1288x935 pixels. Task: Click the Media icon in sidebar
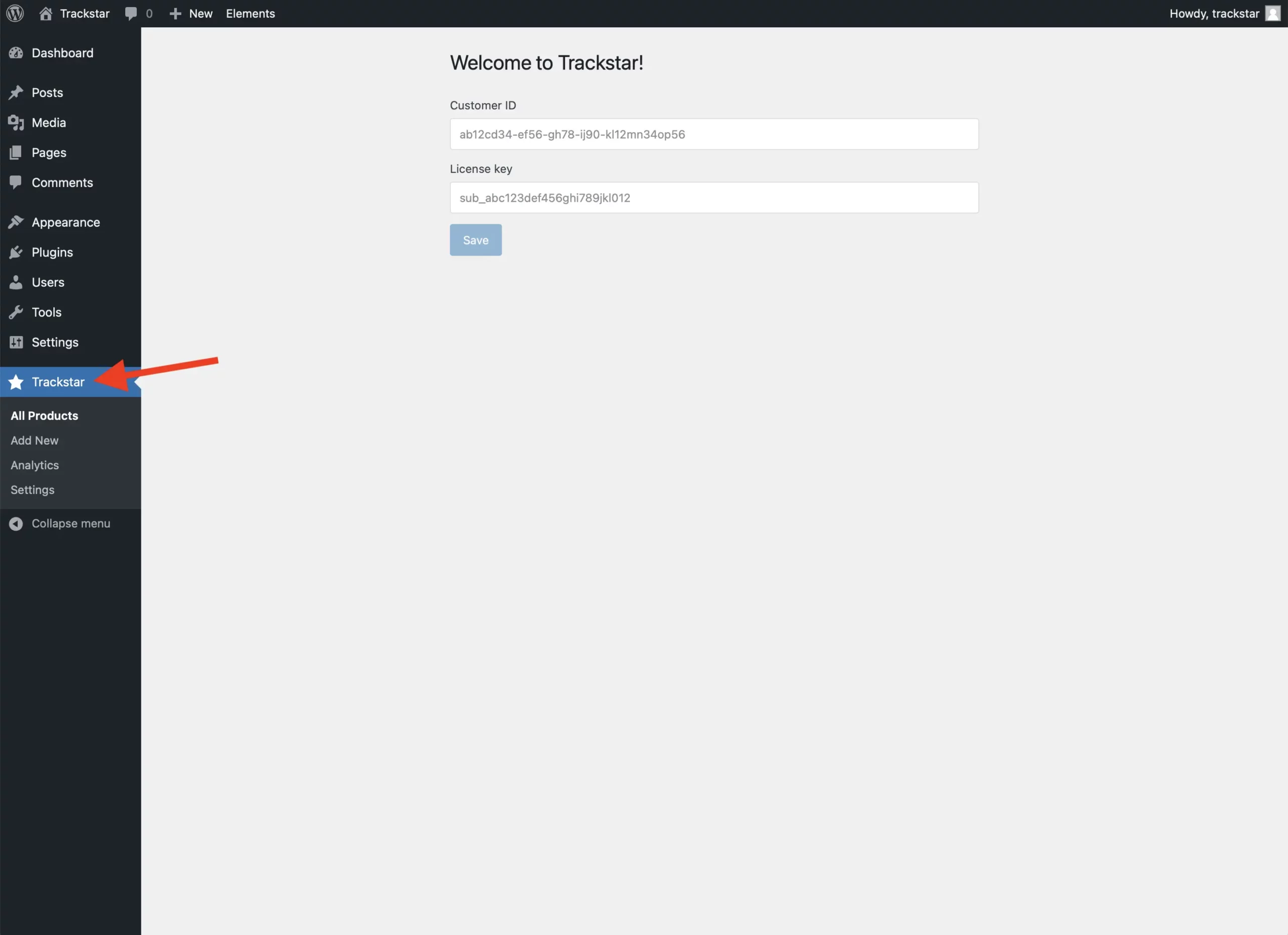coord(16,123)
